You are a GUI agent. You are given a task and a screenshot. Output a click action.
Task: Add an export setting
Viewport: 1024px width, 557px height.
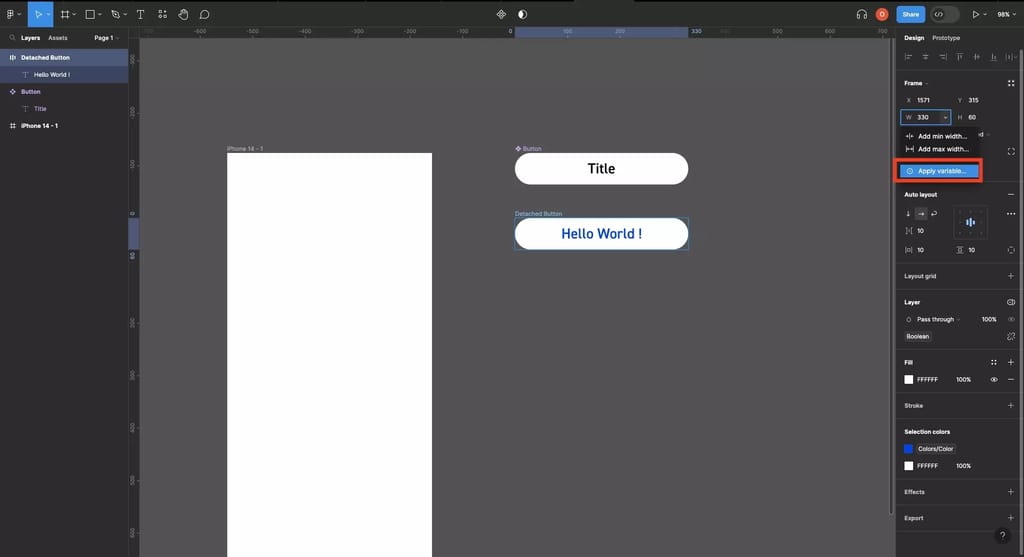1011,518
